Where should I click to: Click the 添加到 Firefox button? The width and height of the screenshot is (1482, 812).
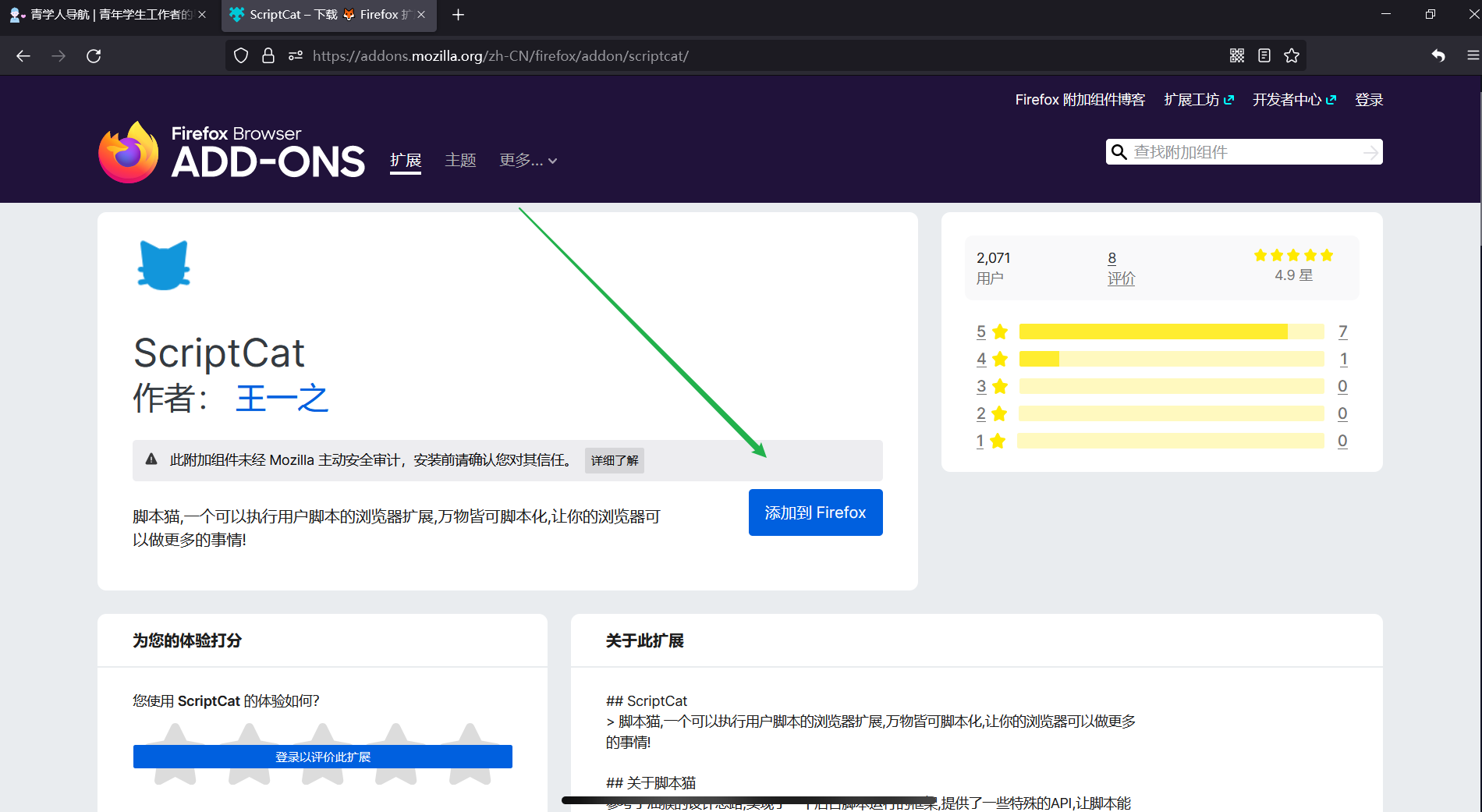click(x=814, y=512)
